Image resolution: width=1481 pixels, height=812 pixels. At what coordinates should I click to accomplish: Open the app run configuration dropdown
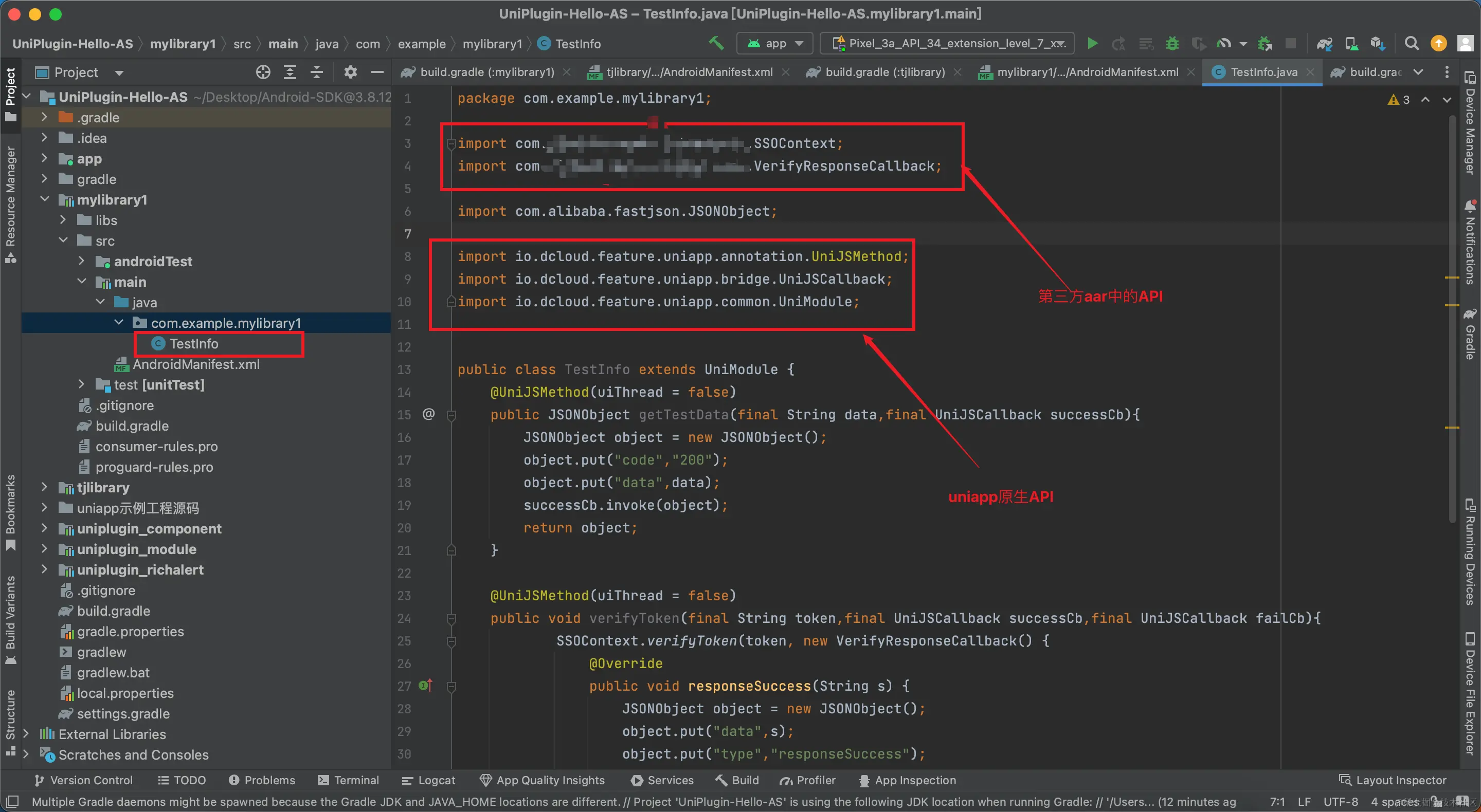click(775, 44)
